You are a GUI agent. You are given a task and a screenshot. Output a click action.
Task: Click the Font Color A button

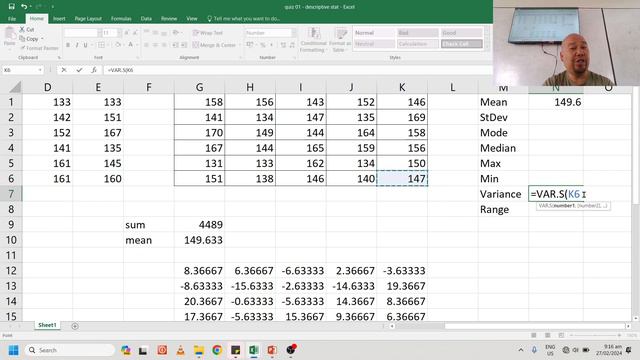(x=130, y=45)
